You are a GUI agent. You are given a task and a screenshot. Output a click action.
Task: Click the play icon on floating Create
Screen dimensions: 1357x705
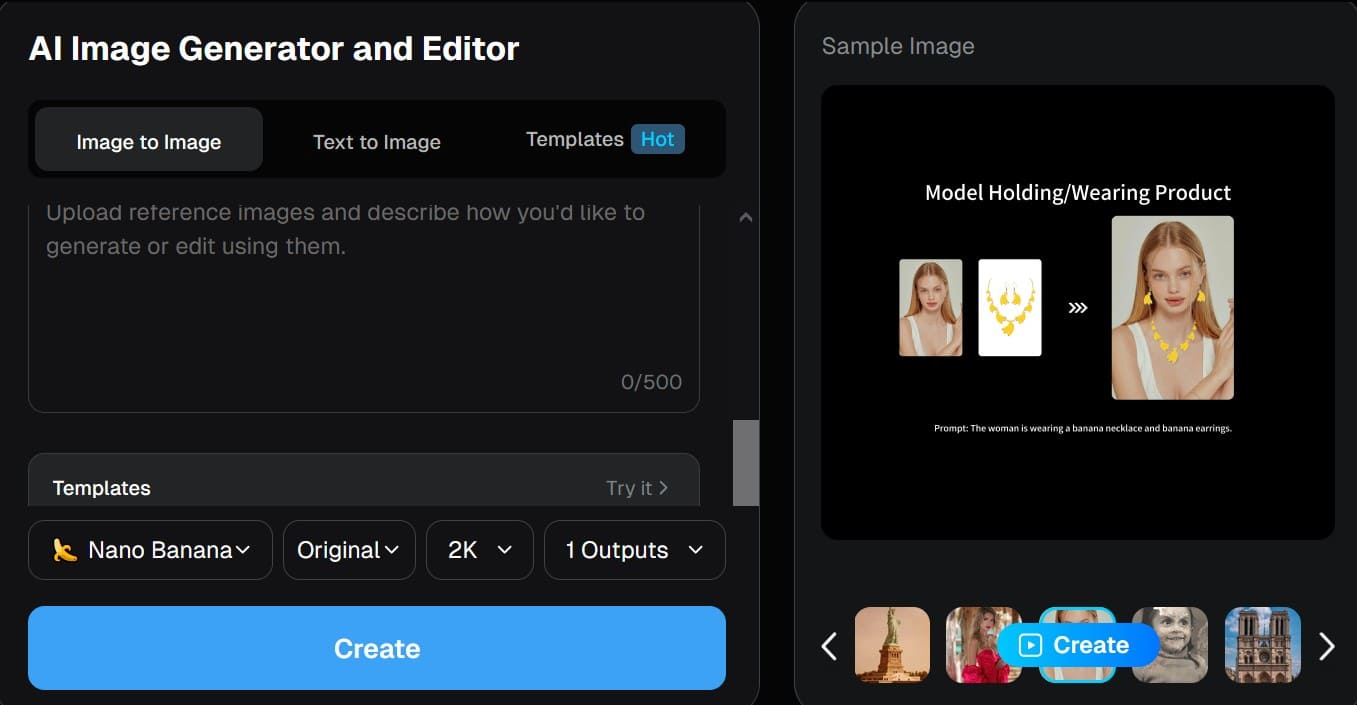[1030, 646]
